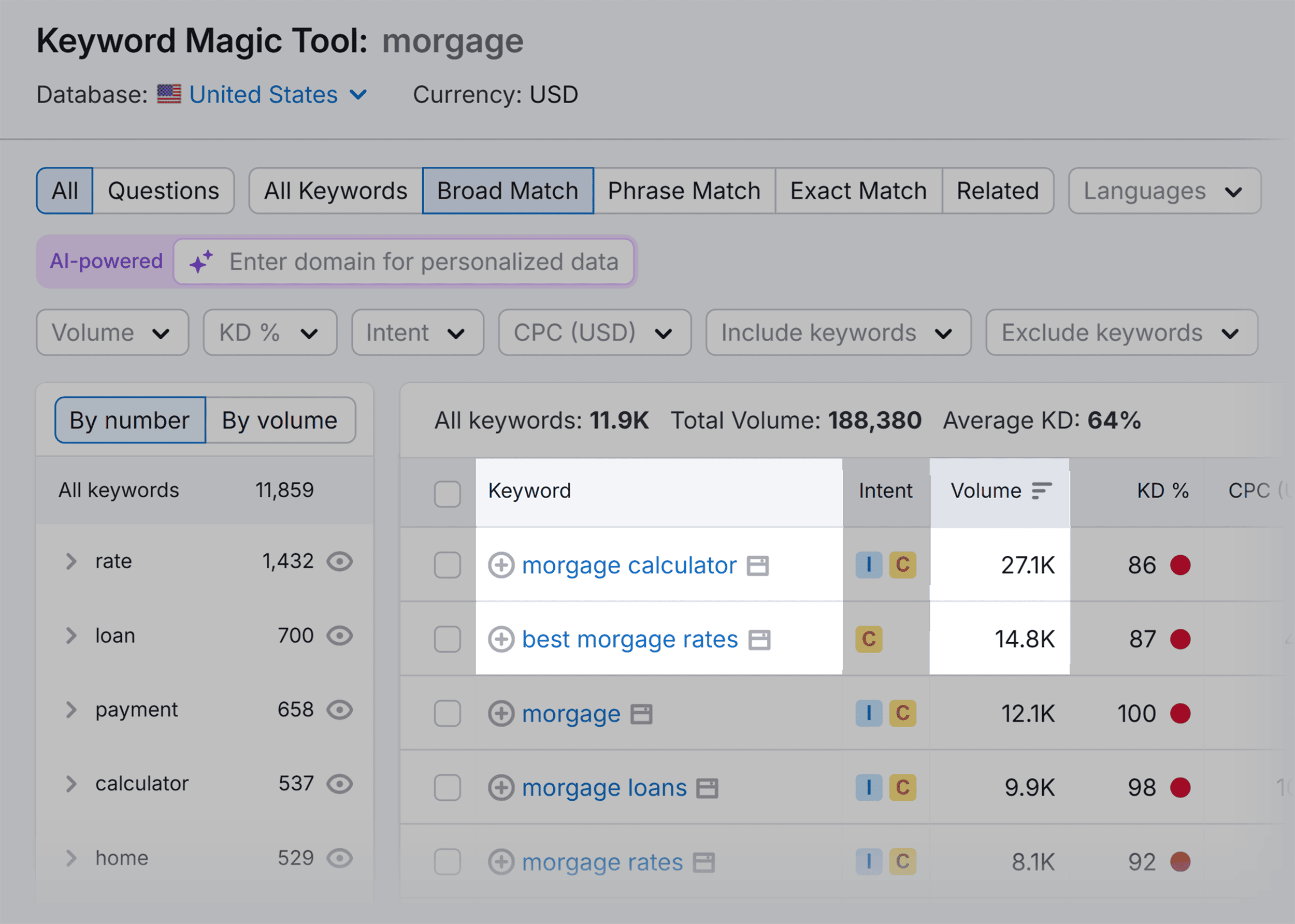Click the plus icon beside "morgage calculator"

501,565
